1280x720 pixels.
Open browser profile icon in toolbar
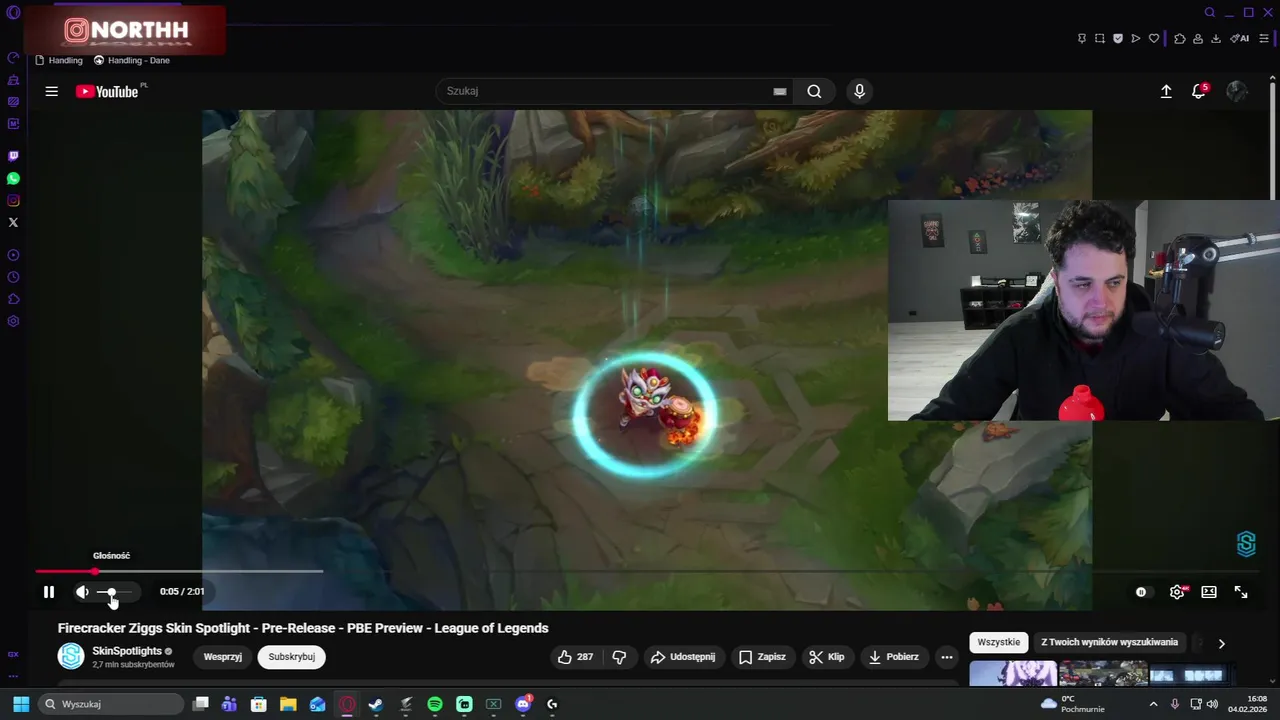point(1198,38)
